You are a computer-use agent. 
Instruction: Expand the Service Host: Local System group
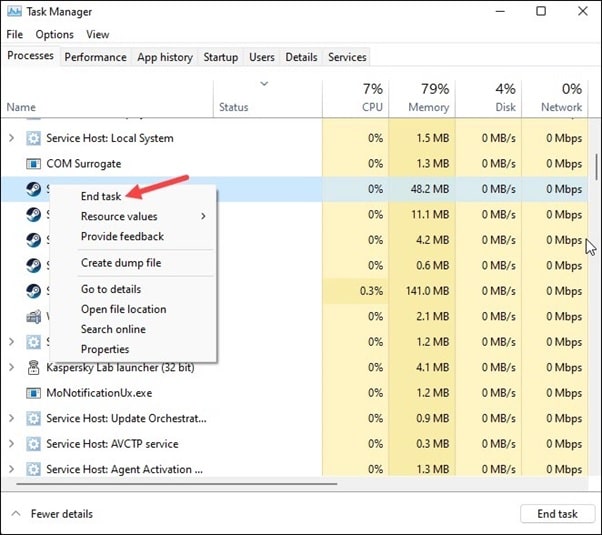(x=12, y=138)
